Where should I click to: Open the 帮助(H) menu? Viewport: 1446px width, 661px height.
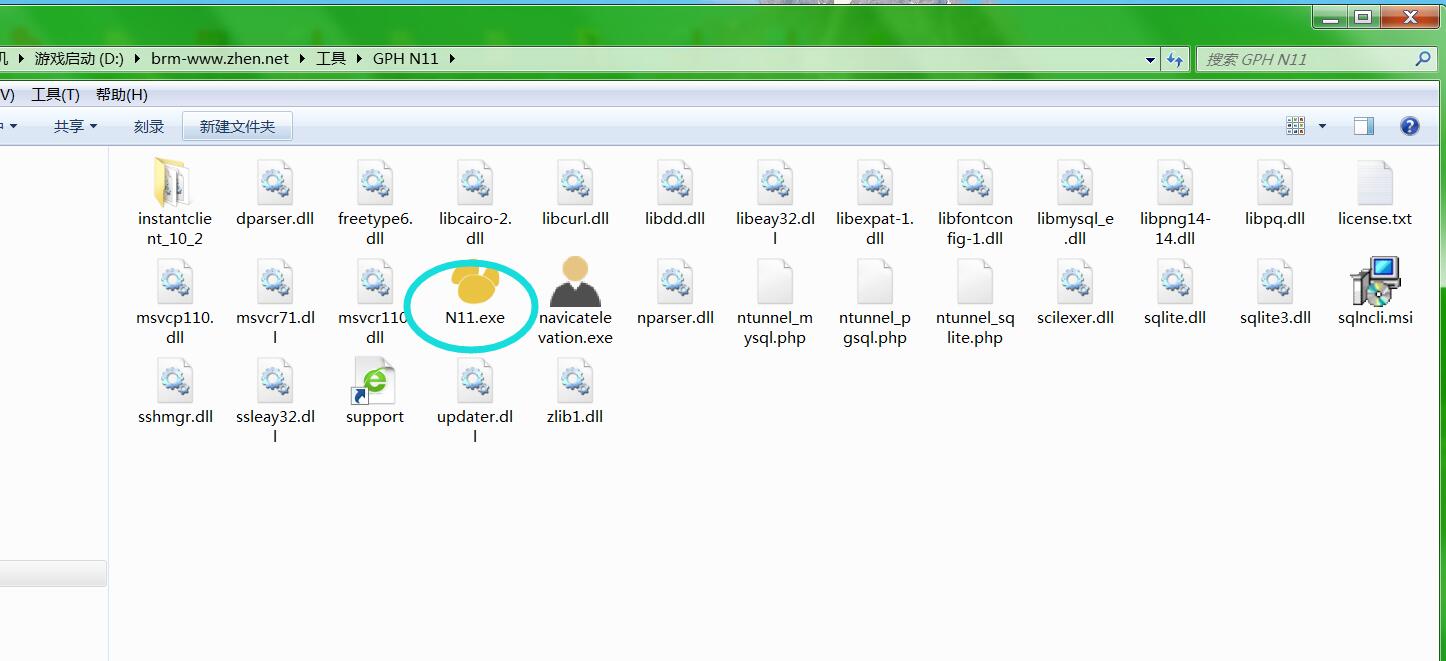pyautogui.click(x=121, y=94)
